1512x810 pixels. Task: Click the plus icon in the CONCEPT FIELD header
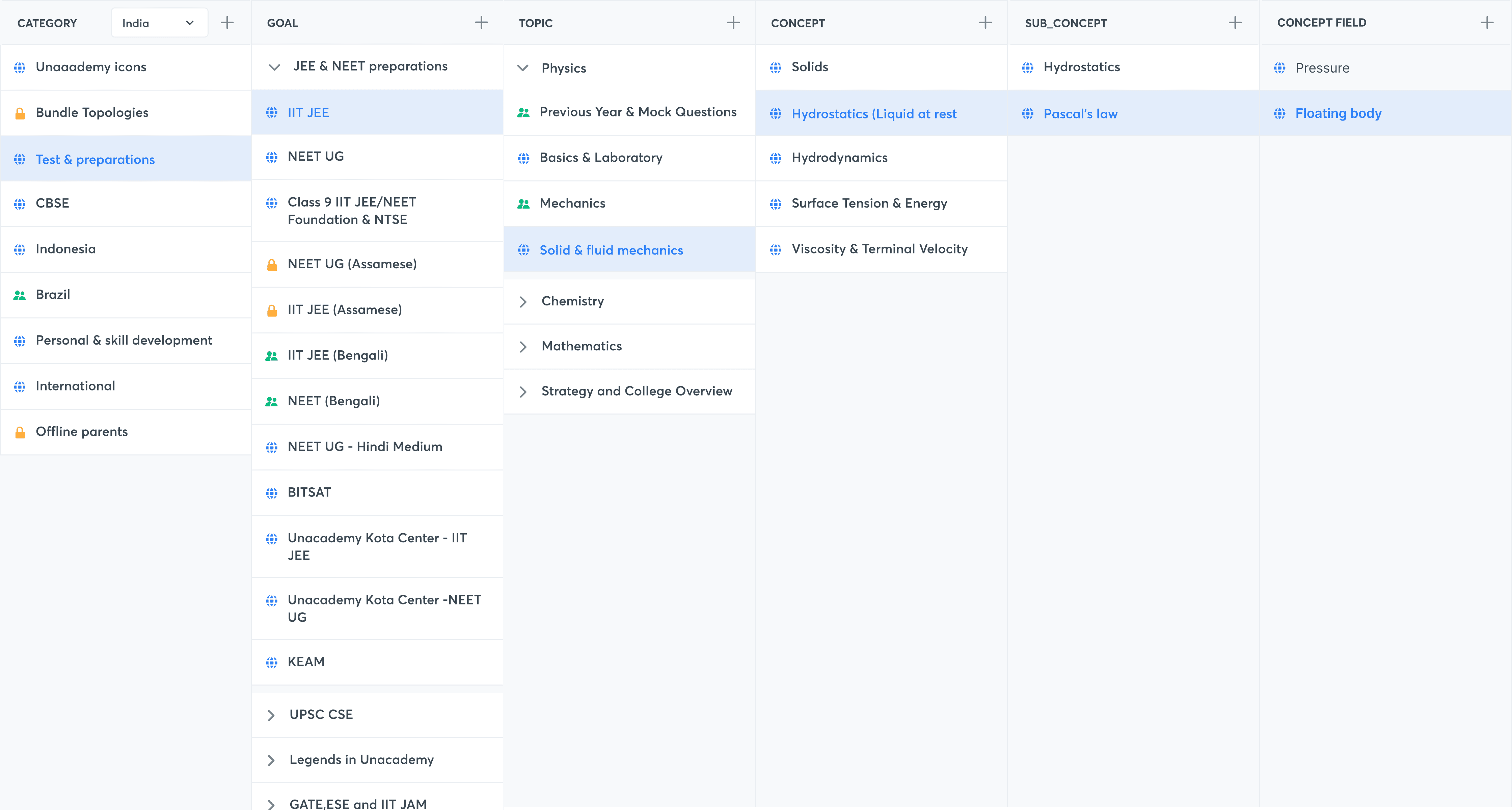(1487, 23)
